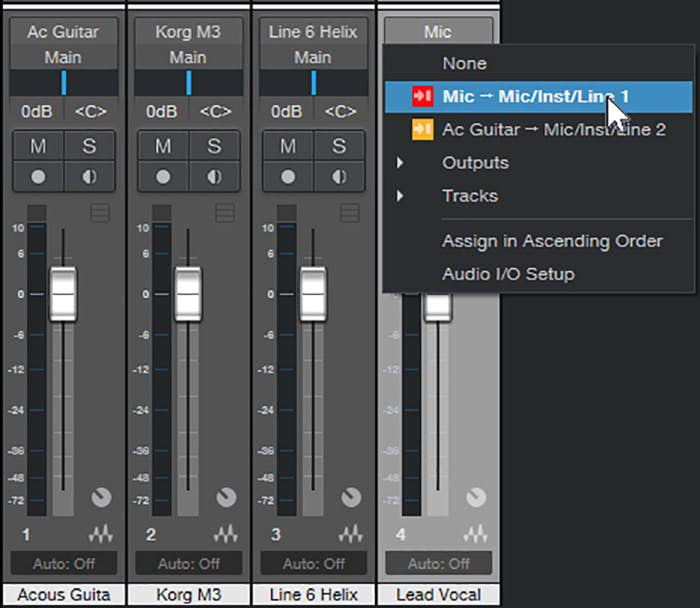Expand the Tracks submenu
Viewport: 700px width, 608px height.
(x=469, y=195)
